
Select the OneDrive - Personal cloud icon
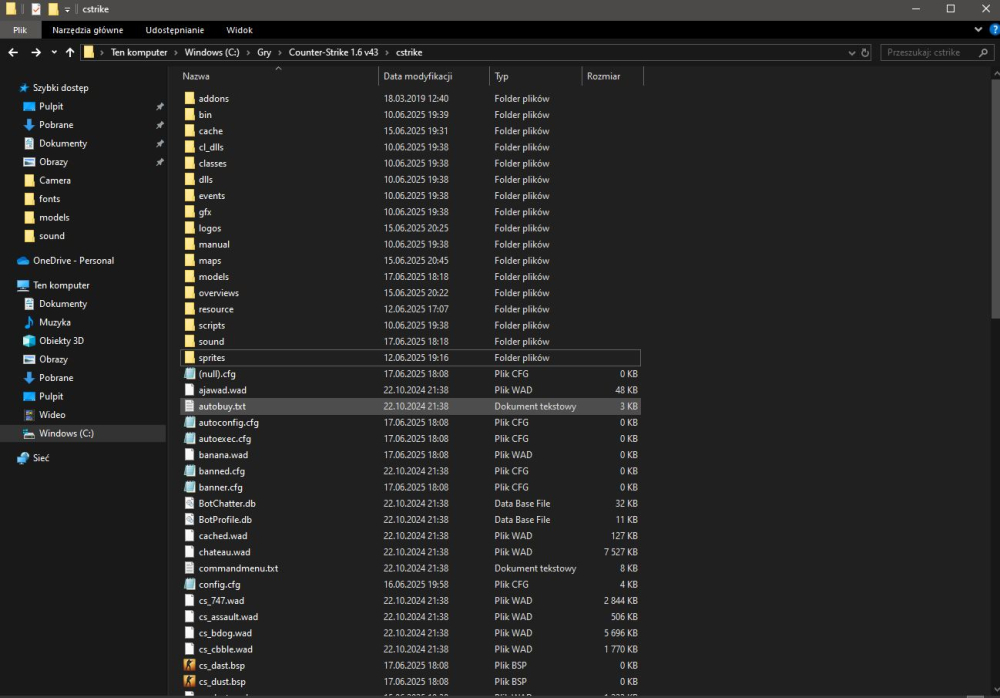[24, 261]
